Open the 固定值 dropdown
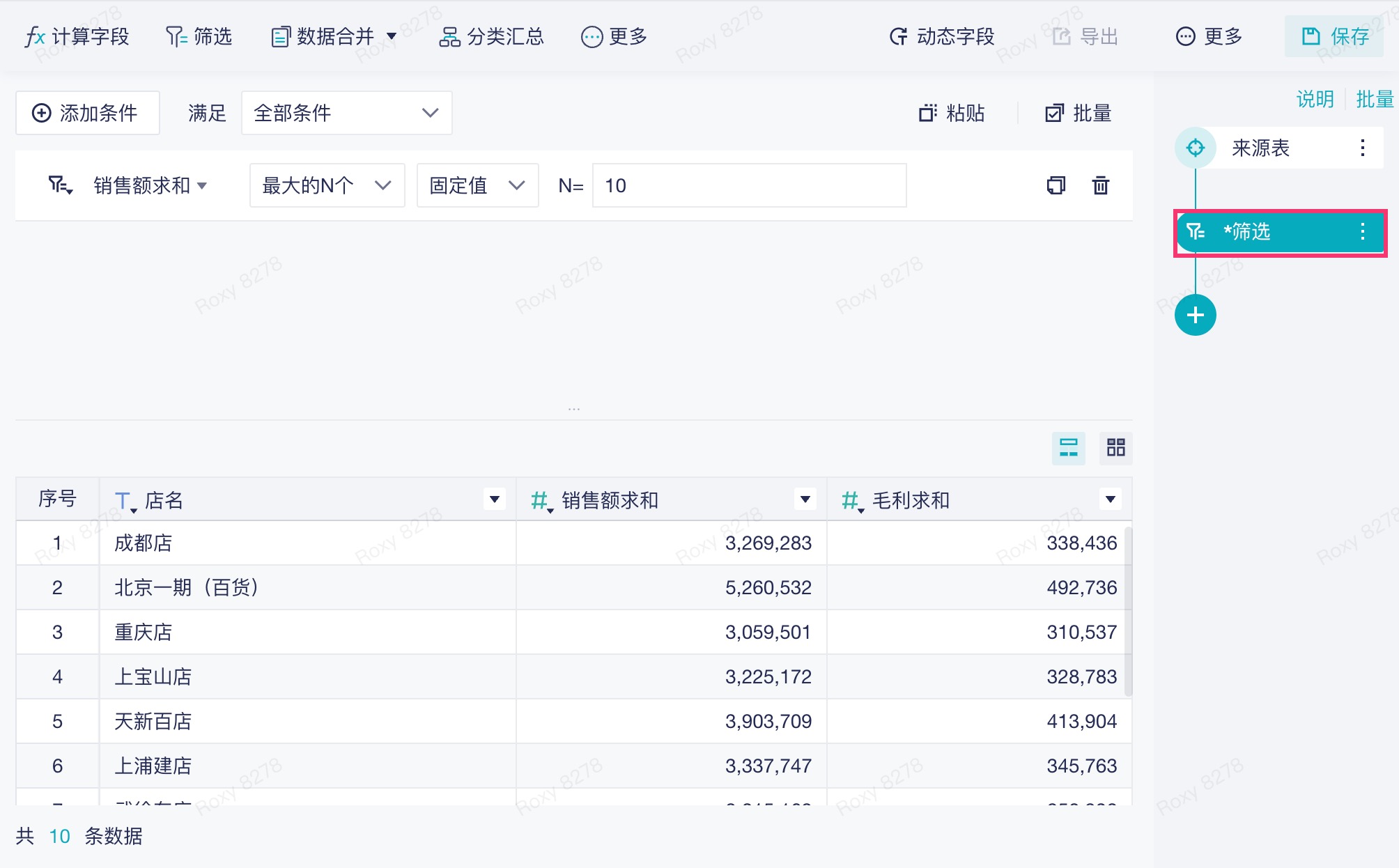This screenshot has height=868, width=1399. (477, 185)
